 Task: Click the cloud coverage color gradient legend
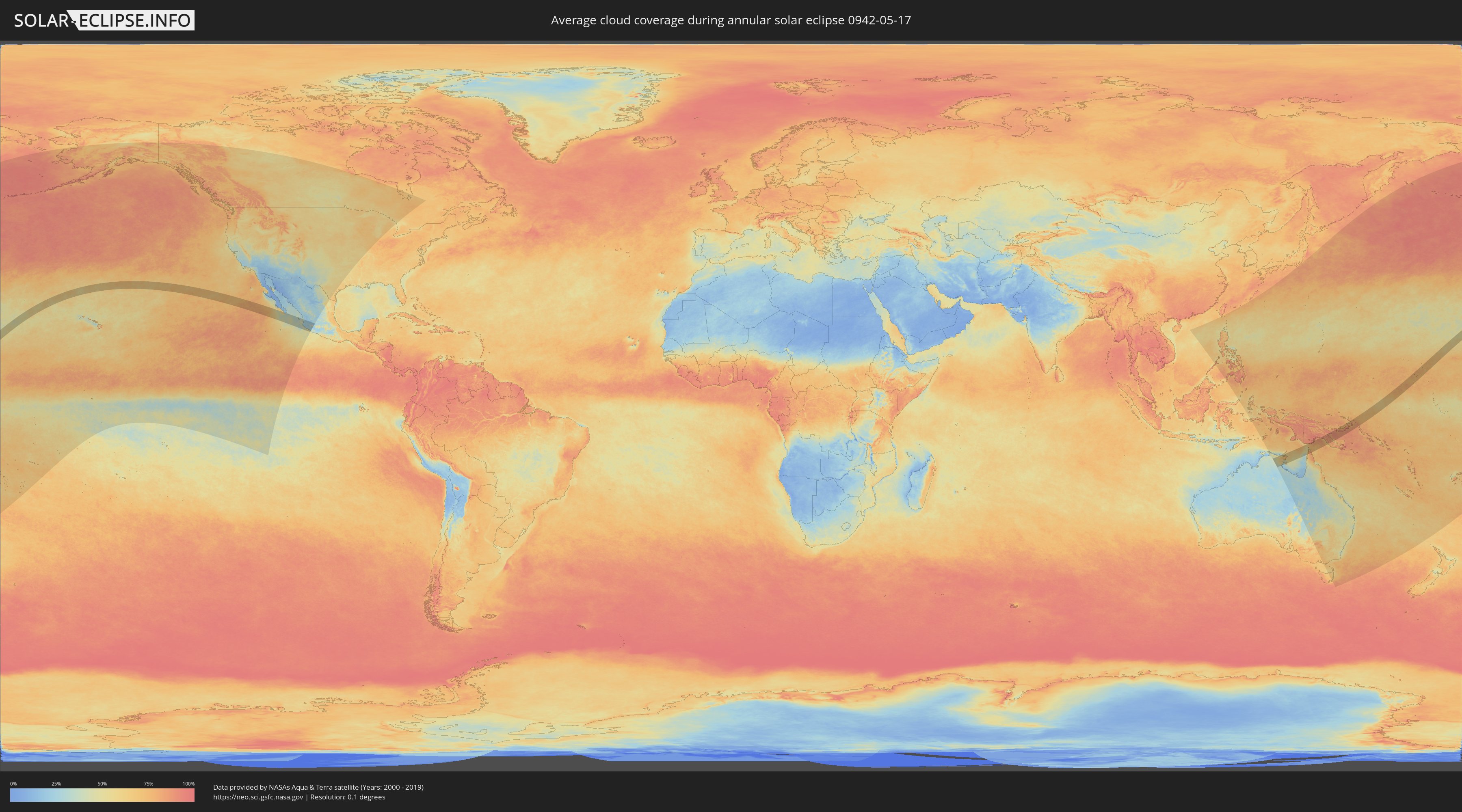(102, 795)
